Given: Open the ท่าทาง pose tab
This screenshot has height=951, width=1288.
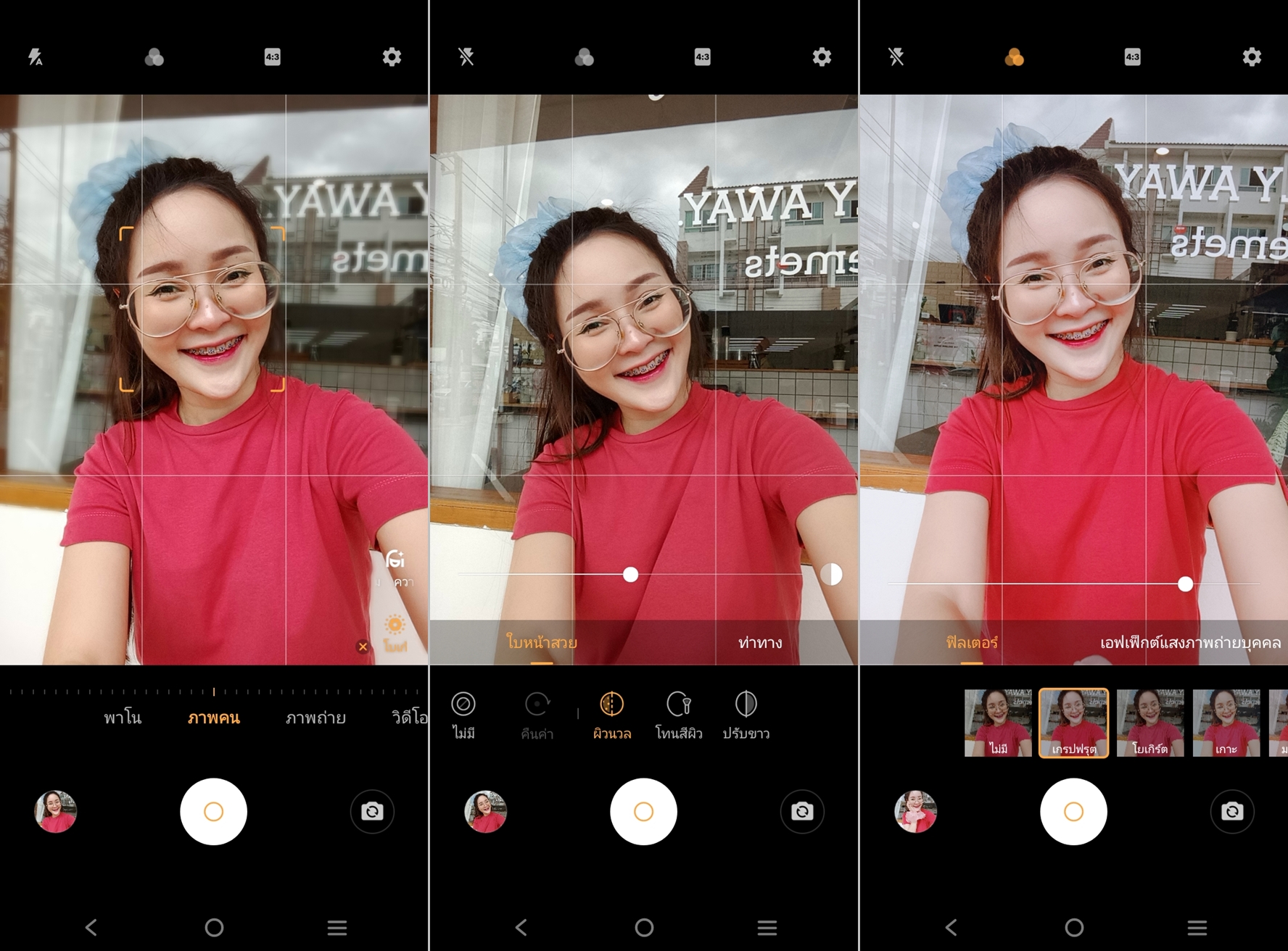Looking at the screenshot, I should click(760, 642).
